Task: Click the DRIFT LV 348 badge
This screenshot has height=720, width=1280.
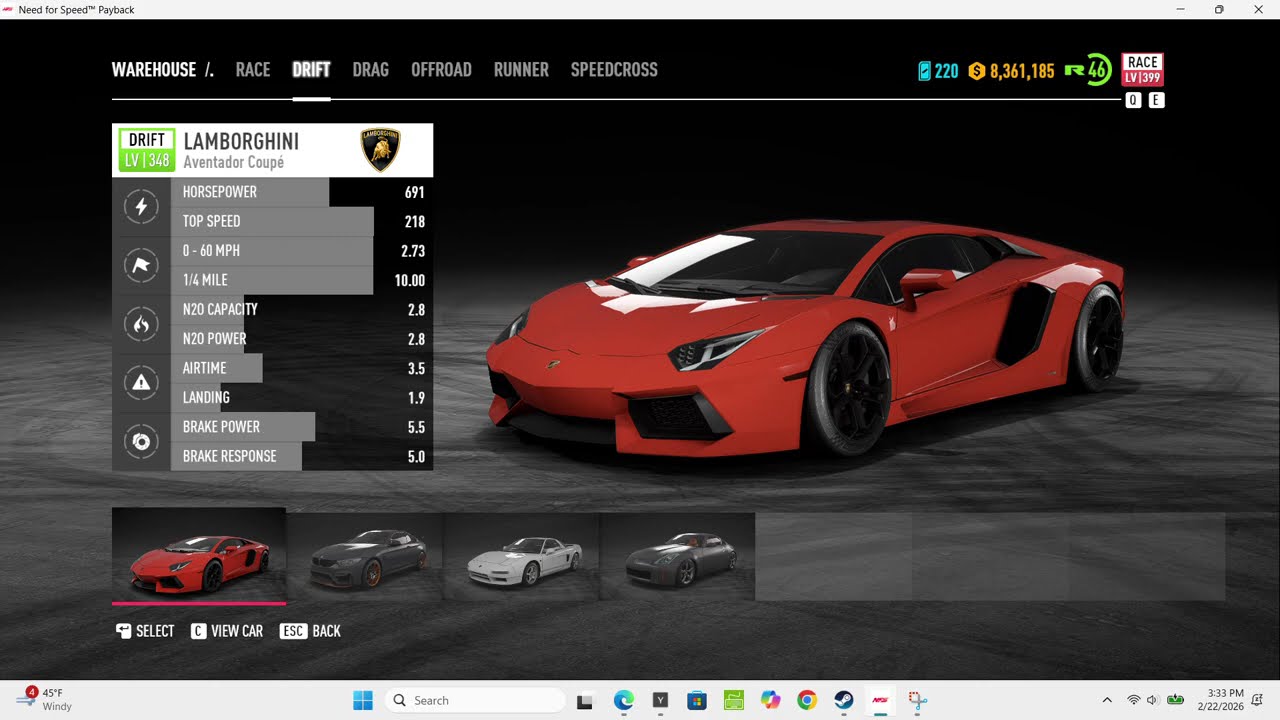Action: tap(146, 150)
